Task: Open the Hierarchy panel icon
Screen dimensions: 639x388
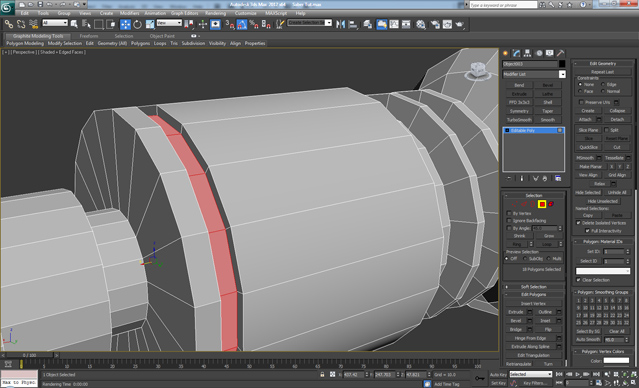Action: 528,53
